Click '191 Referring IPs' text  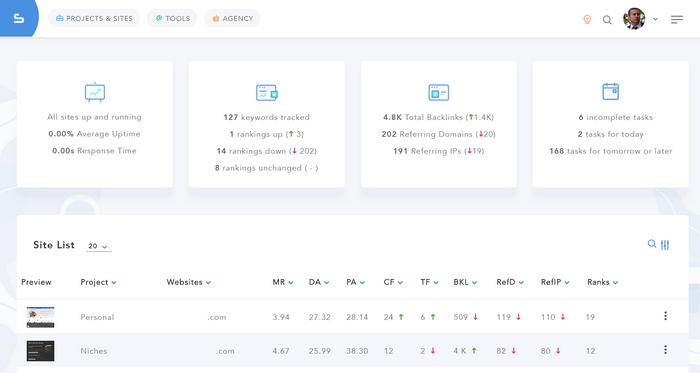tap(427, 151)
